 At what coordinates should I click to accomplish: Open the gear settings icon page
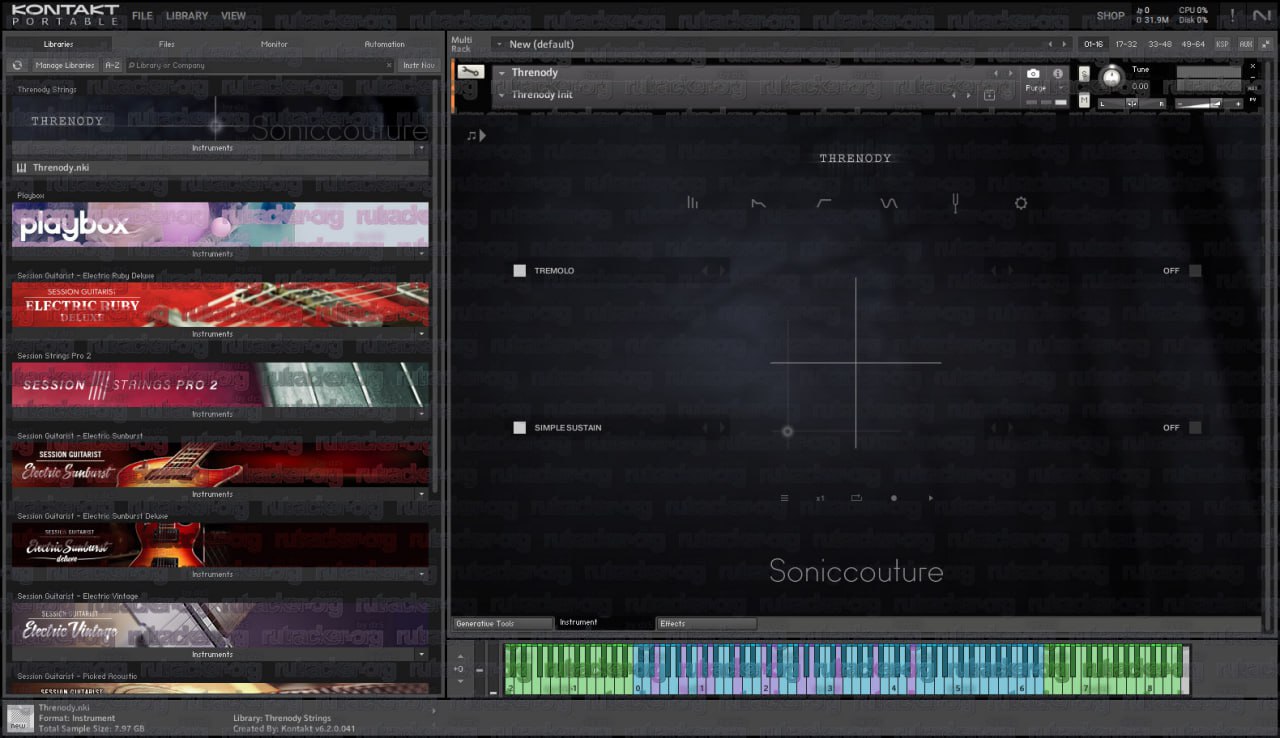click(x=1021, y=203)
